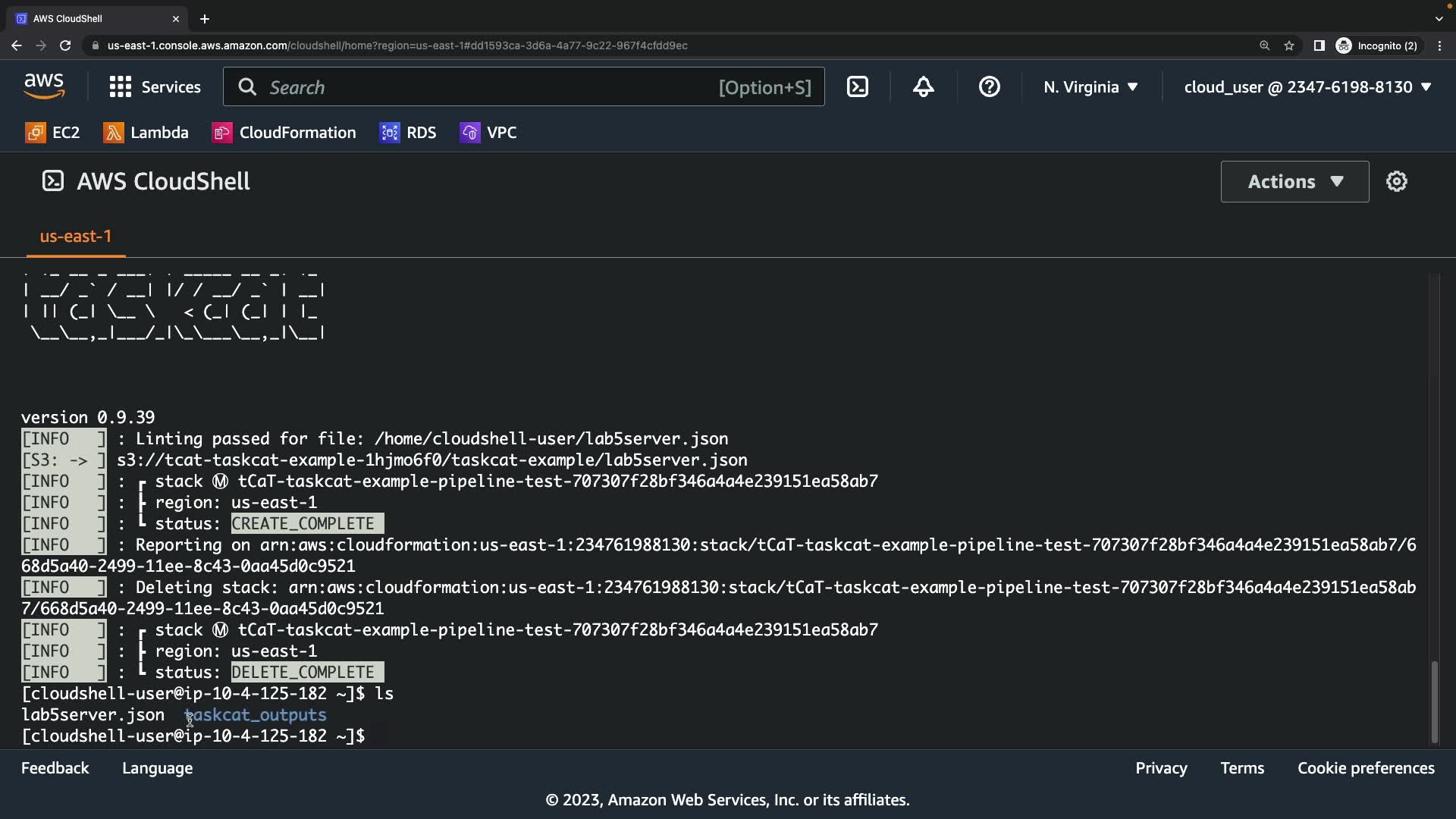Open CloudShell settings gear

[x=1396, y=181]
